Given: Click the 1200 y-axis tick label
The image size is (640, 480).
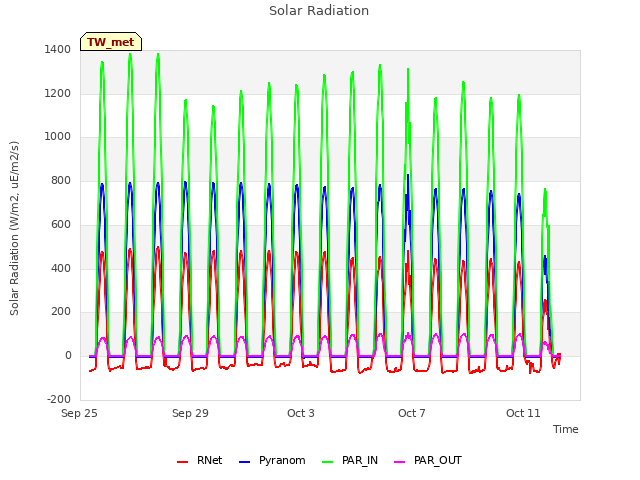Looking at the screenshot, I should point(58,93).
